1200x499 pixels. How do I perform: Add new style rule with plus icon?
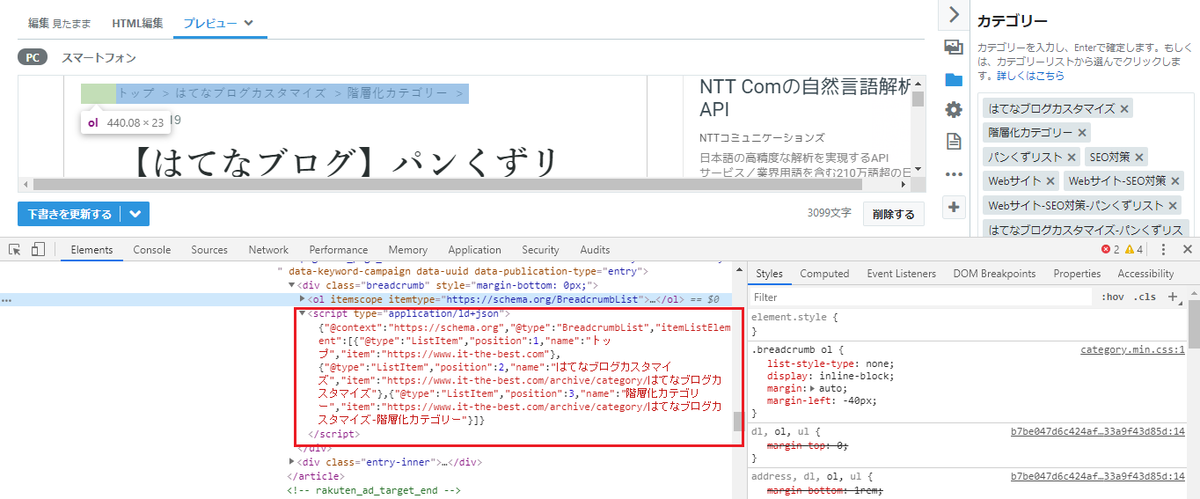coord(1173,297)
